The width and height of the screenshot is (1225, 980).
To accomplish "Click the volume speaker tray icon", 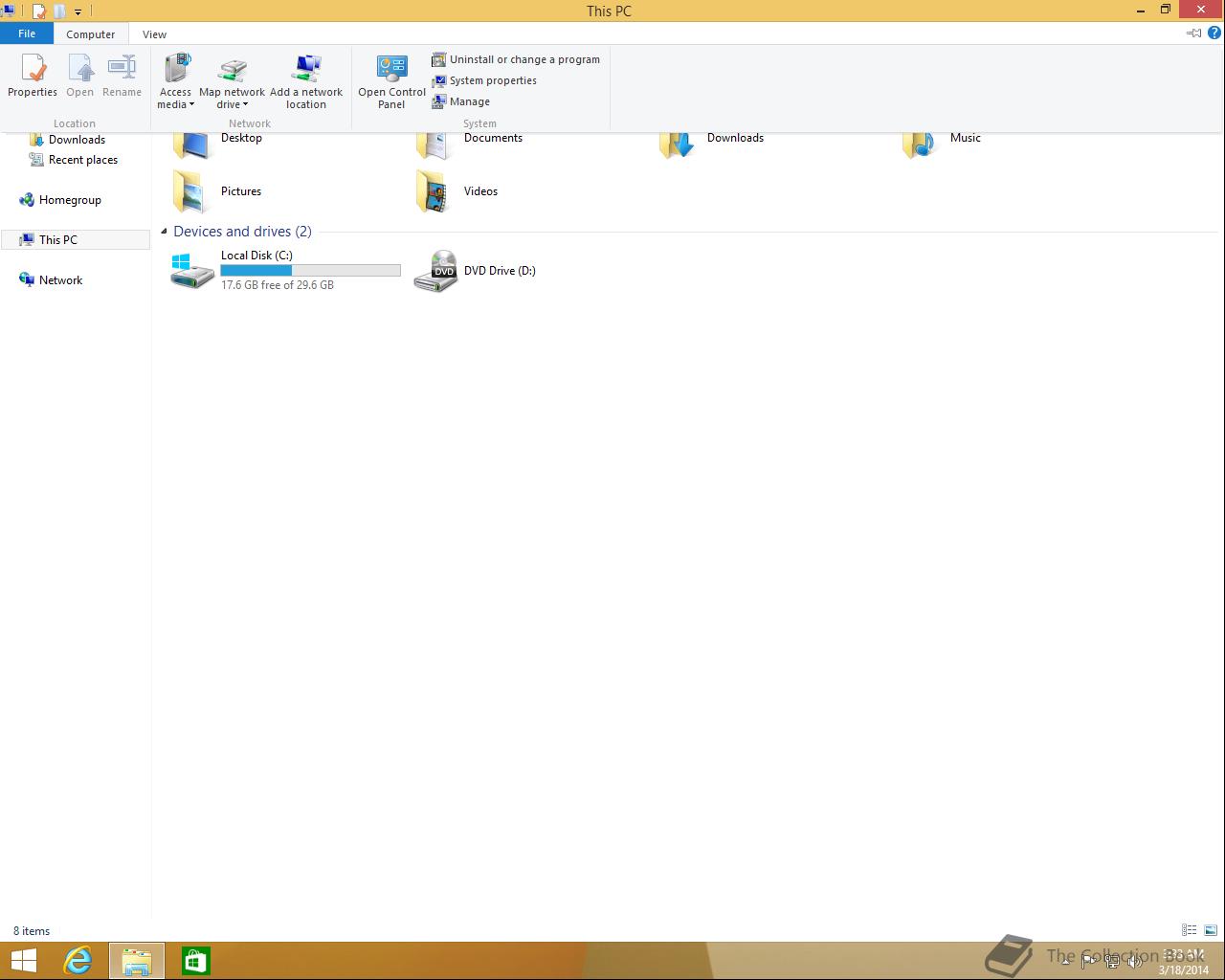I will (1135, 961).
